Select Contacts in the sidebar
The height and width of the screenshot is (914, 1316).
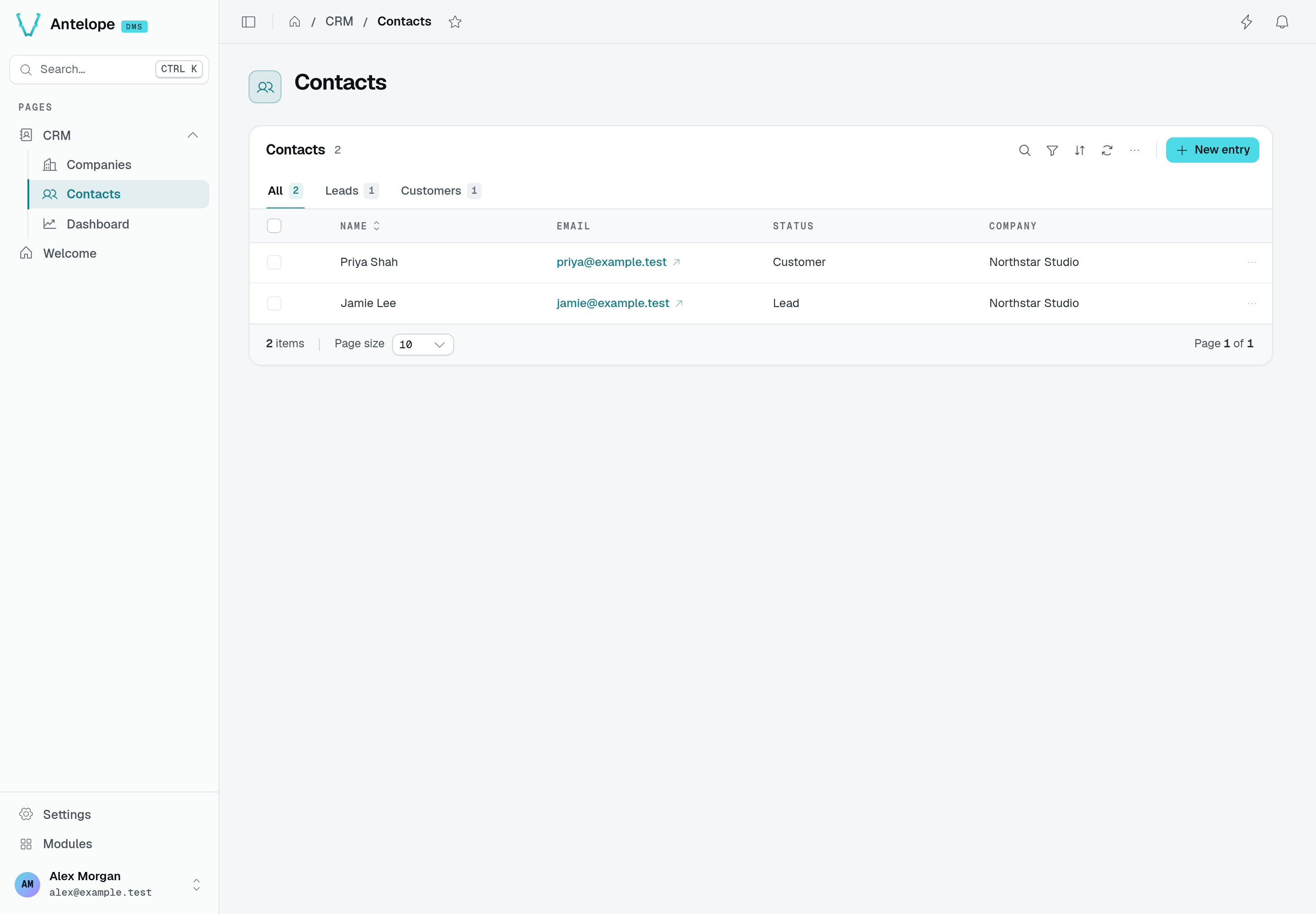pos(118,194)
